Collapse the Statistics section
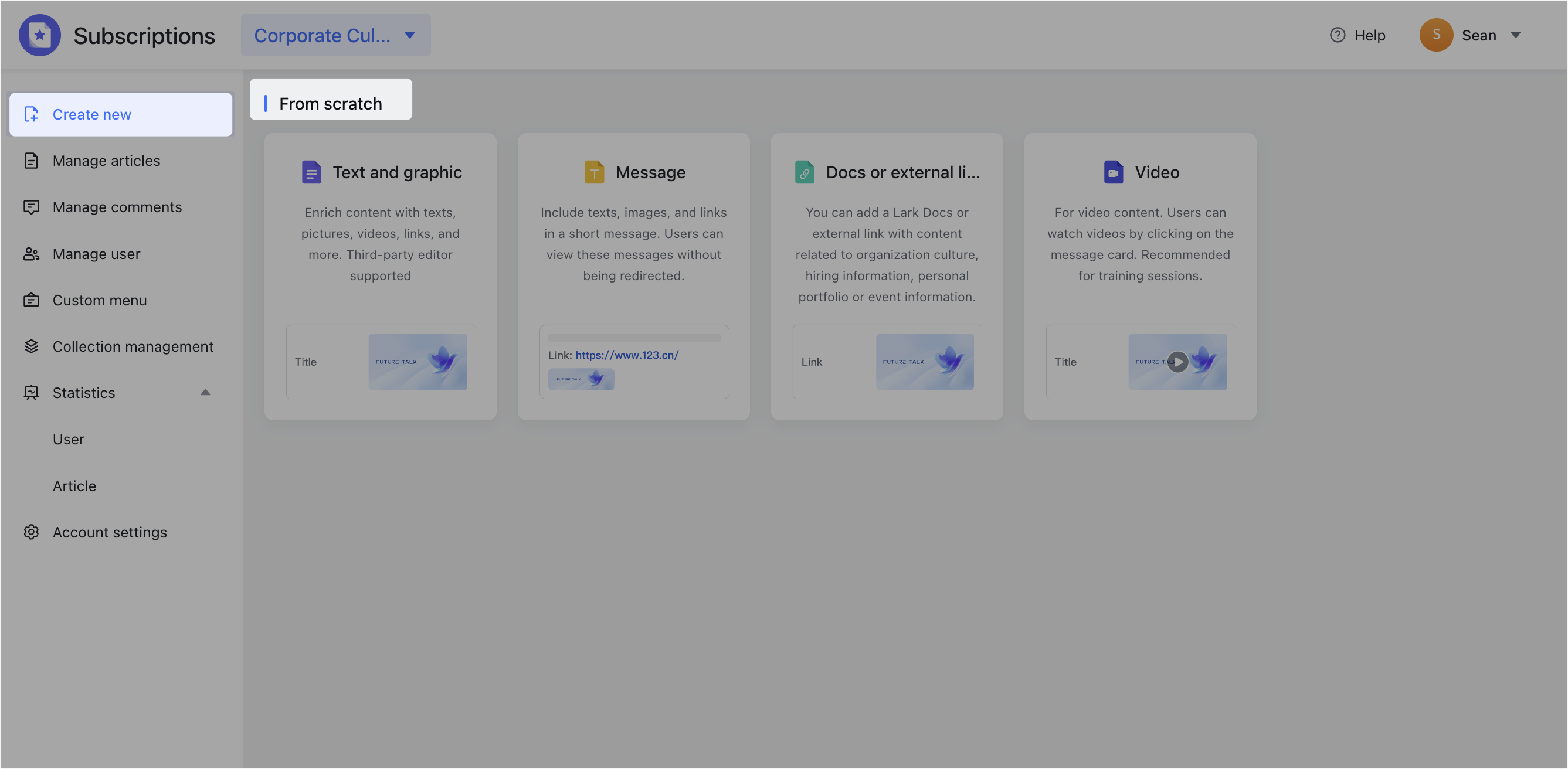 205,392
